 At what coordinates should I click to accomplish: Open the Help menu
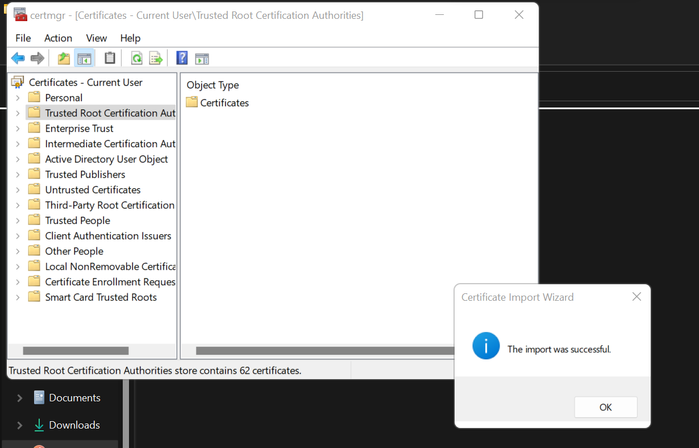click(130, 38)
